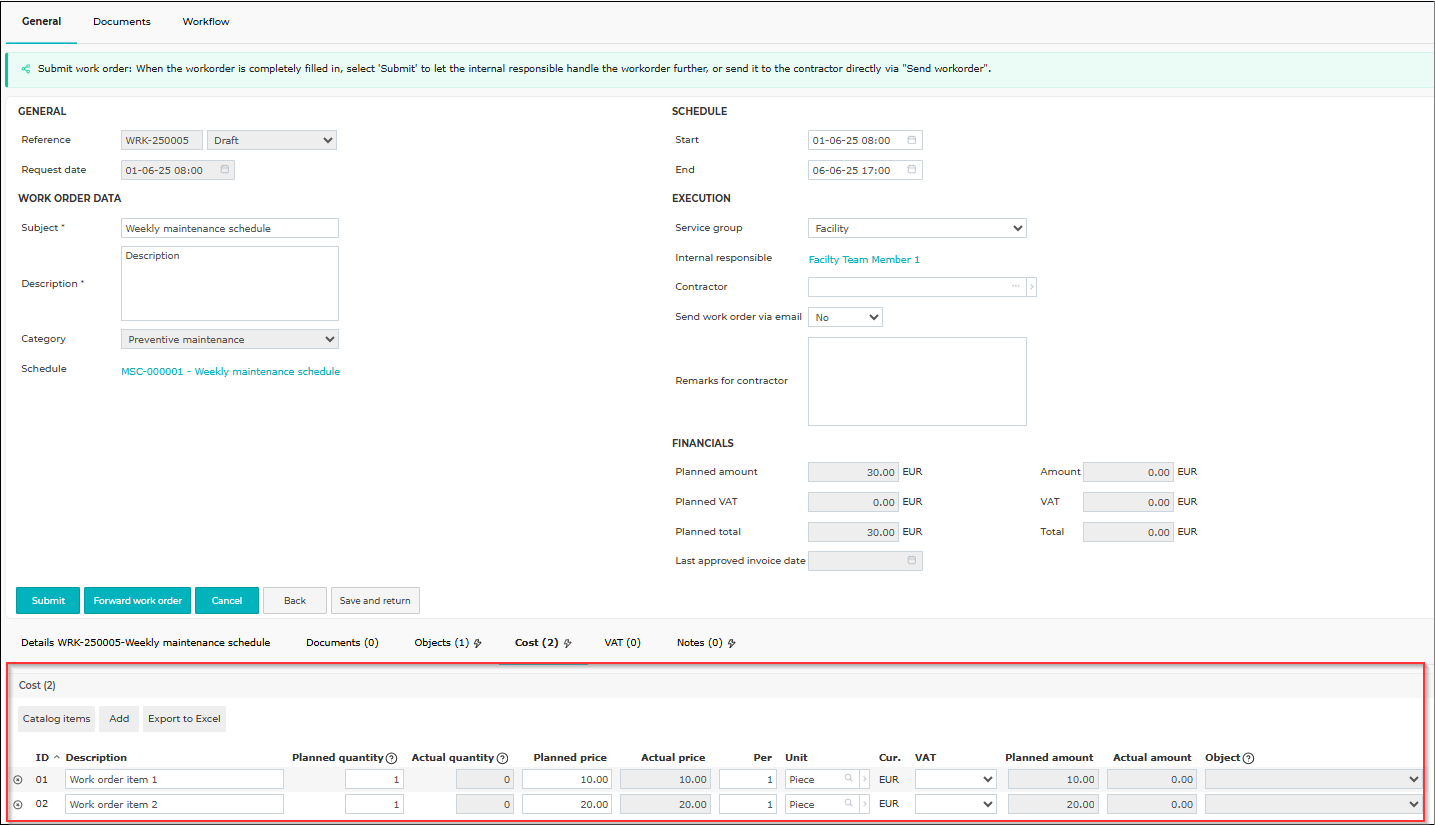Show the Actual quantity help icon

coord(502,758)
